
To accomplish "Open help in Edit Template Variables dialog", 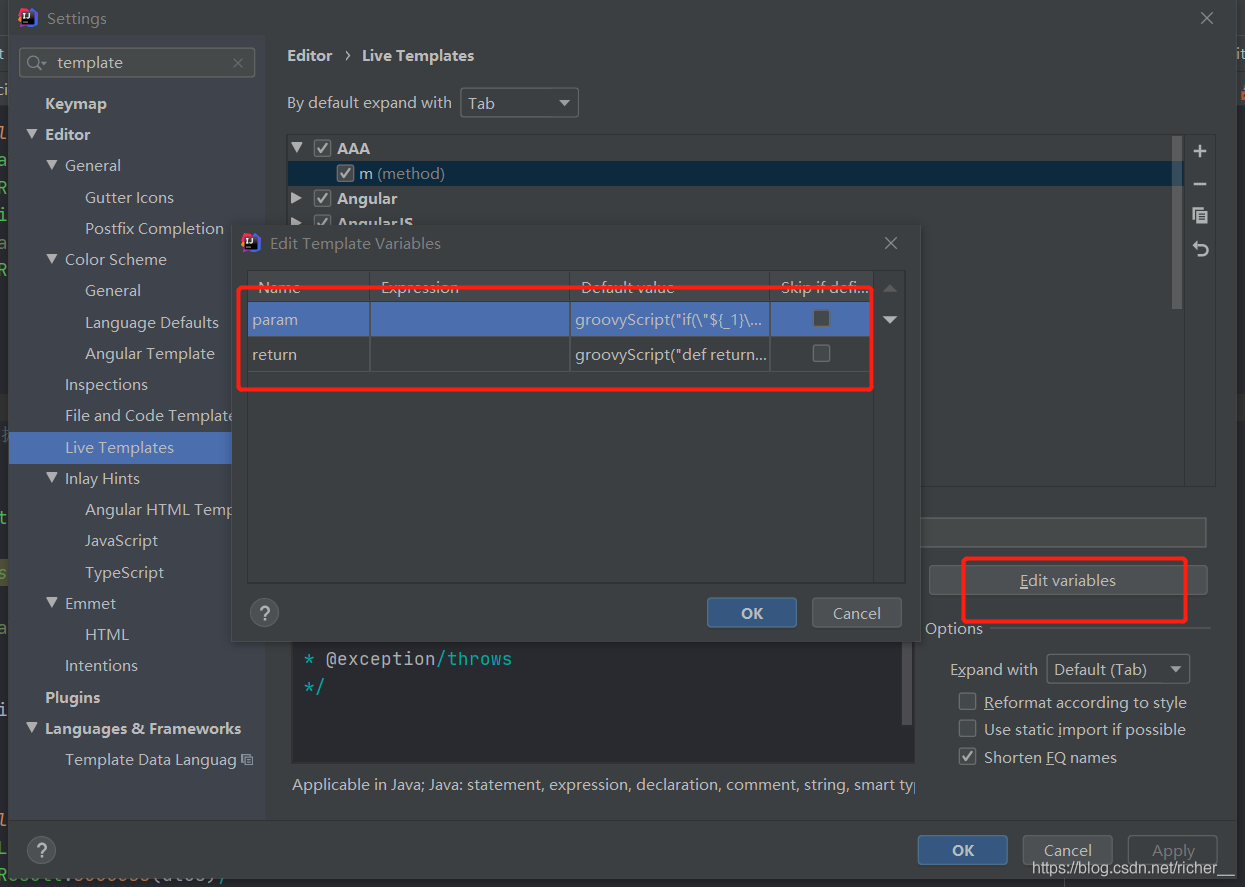I will click(264, 613).
